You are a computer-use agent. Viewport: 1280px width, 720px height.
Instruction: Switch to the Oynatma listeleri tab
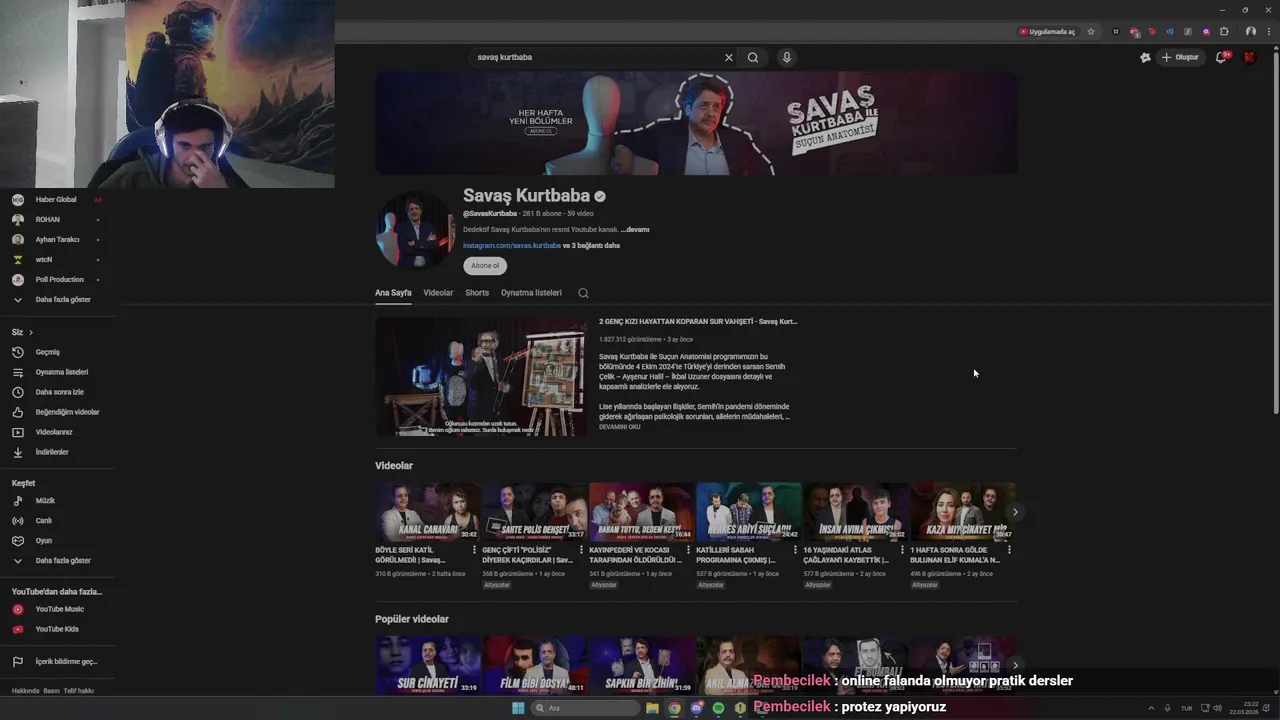(x=531, y=293)
